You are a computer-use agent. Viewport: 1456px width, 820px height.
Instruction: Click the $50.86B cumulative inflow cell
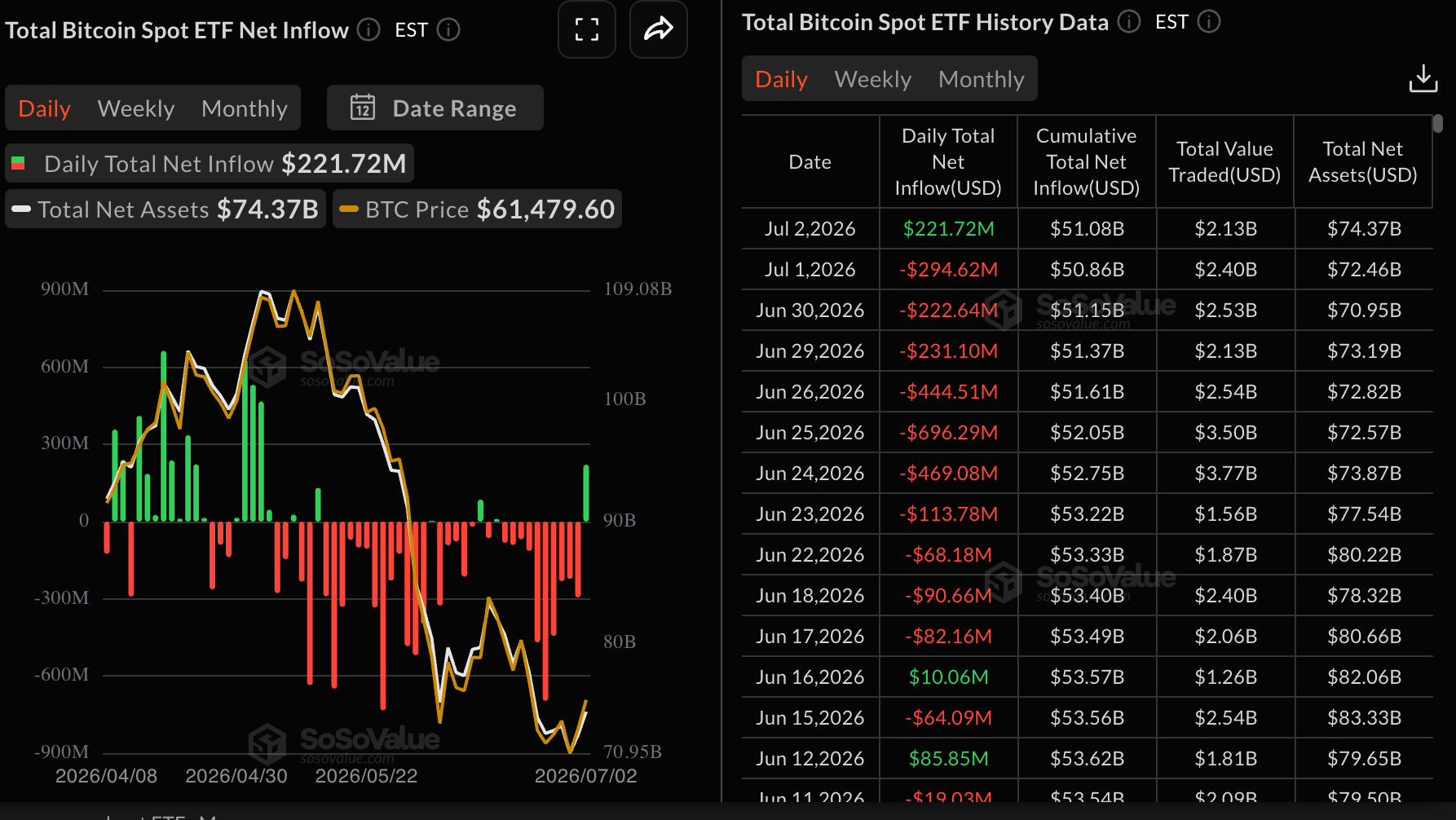1087,270
